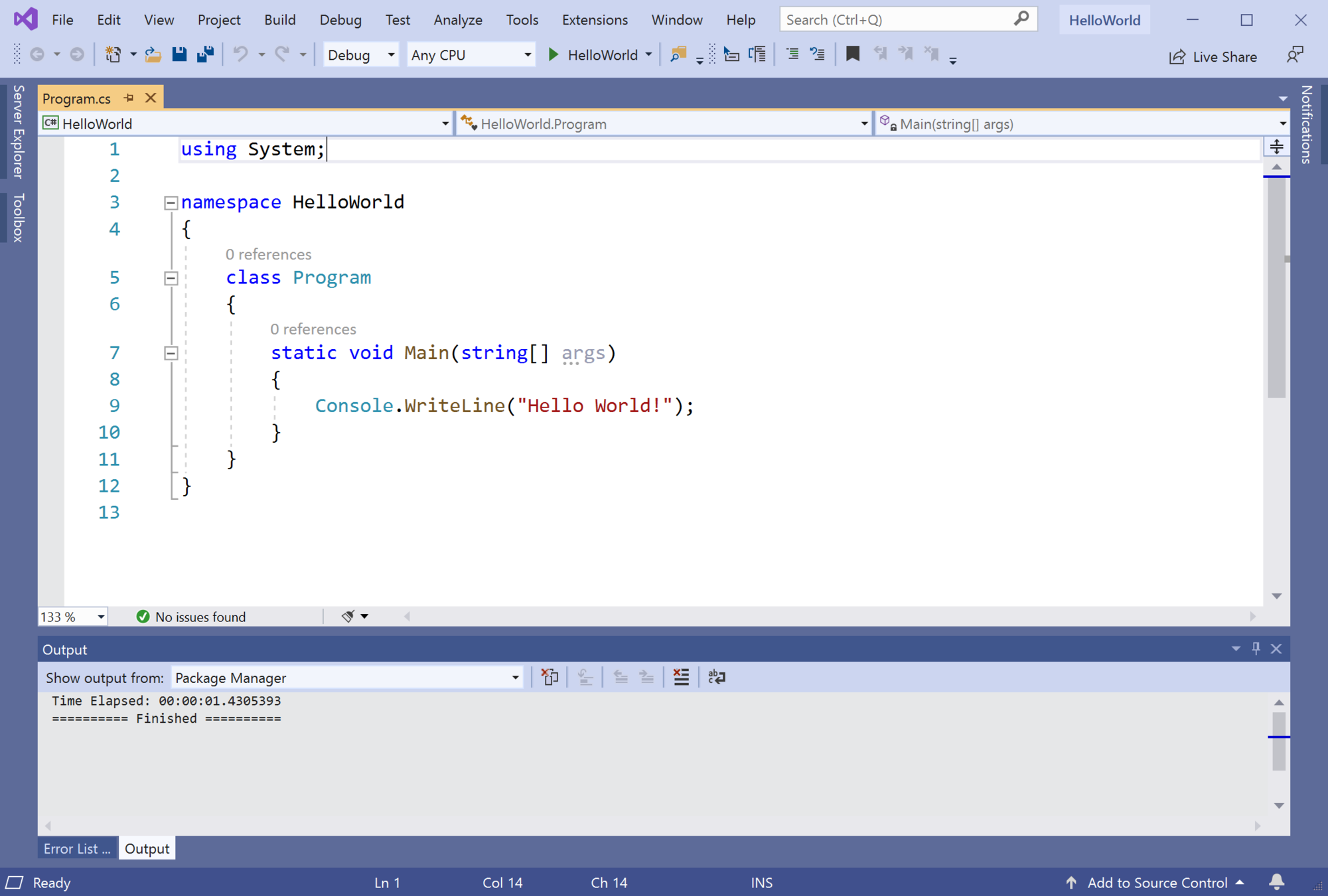Open the Build menu

(279, 20)
